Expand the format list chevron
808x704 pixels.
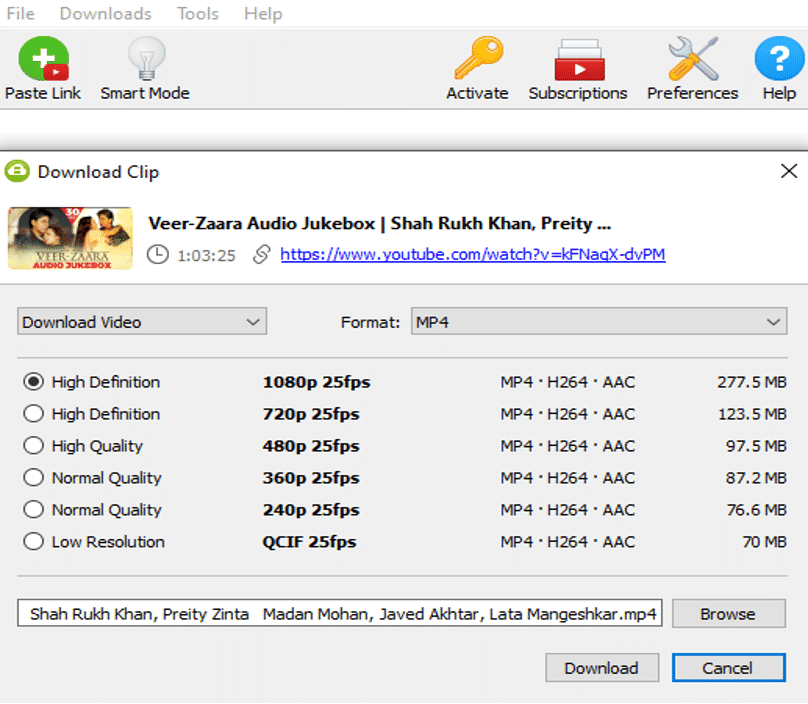pos(775,321)
